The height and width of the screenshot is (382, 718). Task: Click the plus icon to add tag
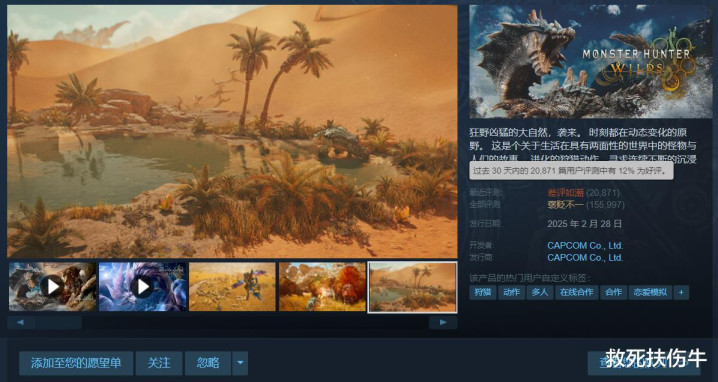click(681, 292)
